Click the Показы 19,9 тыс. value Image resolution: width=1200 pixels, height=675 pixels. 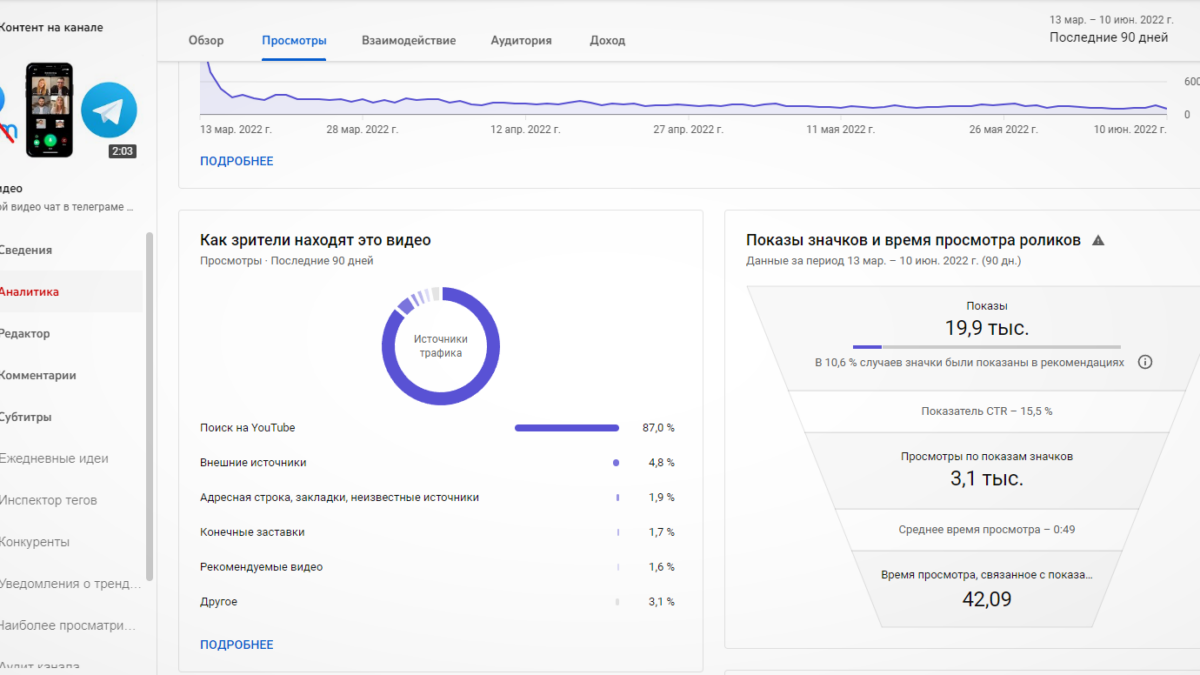(986, 328)
